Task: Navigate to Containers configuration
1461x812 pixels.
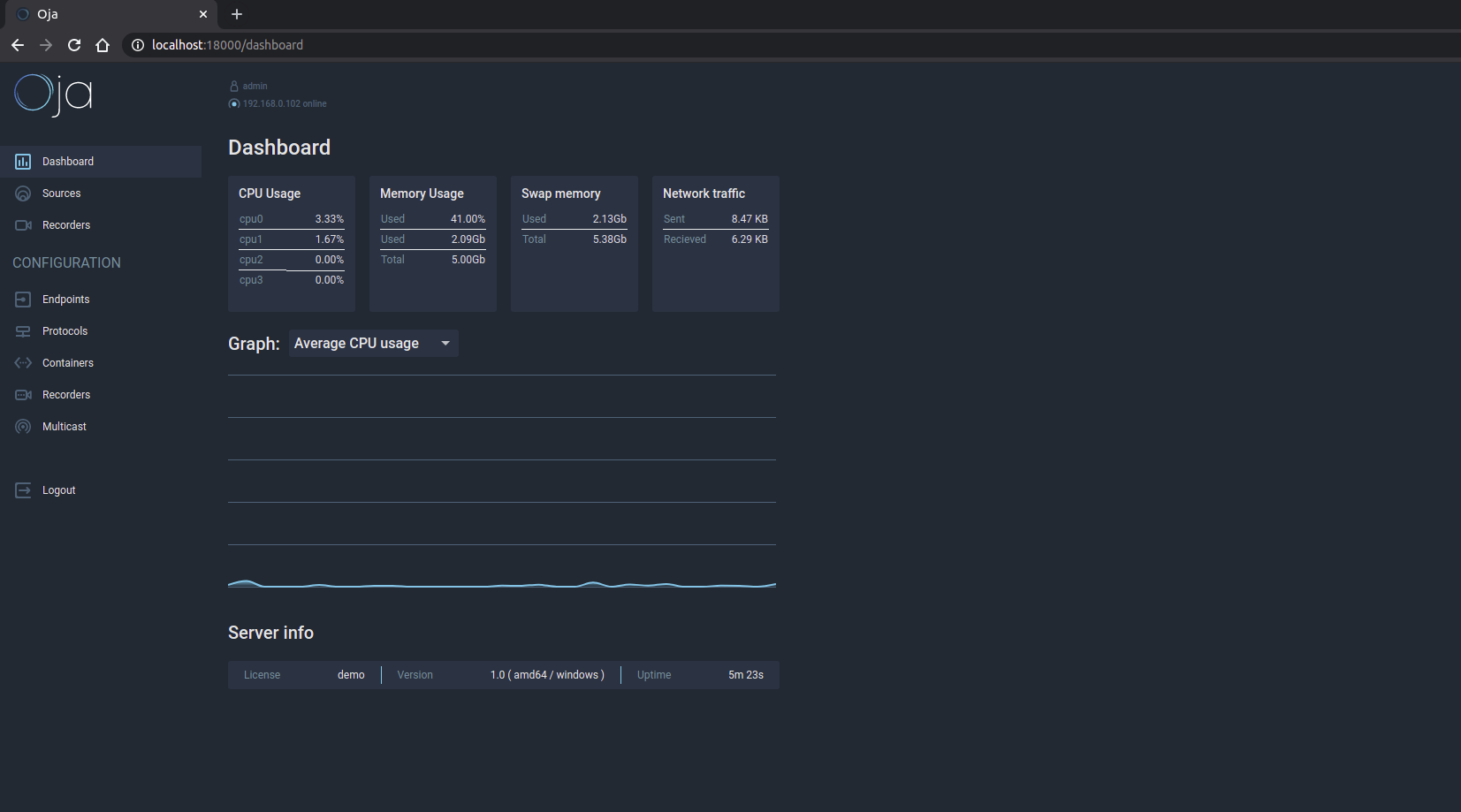Action: pyautogui.click(x=101, y=363)
